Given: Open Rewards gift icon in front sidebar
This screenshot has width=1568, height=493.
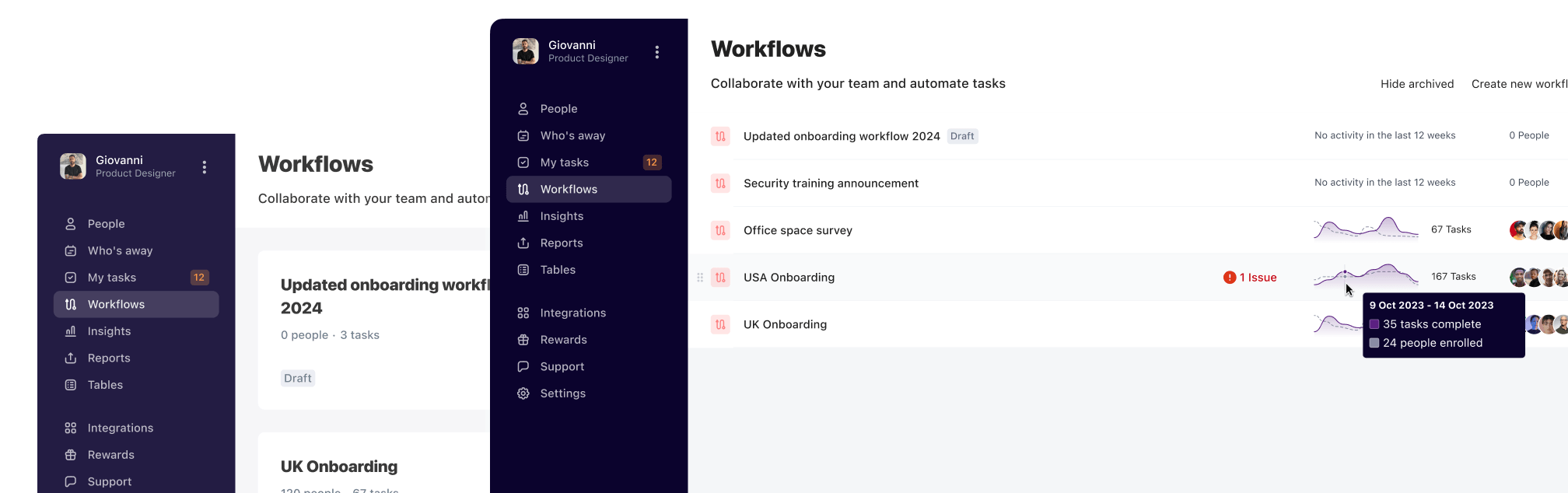Looking at the screenshot, I should click(523, 340).
